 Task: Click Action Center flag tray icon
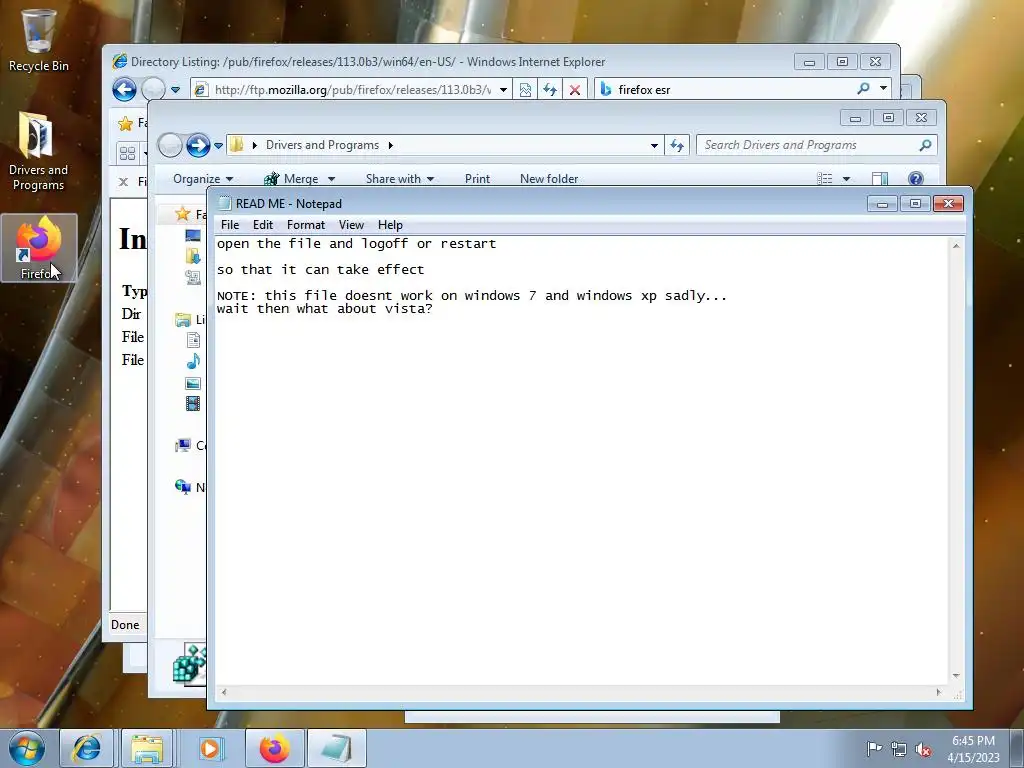[874, 749]
